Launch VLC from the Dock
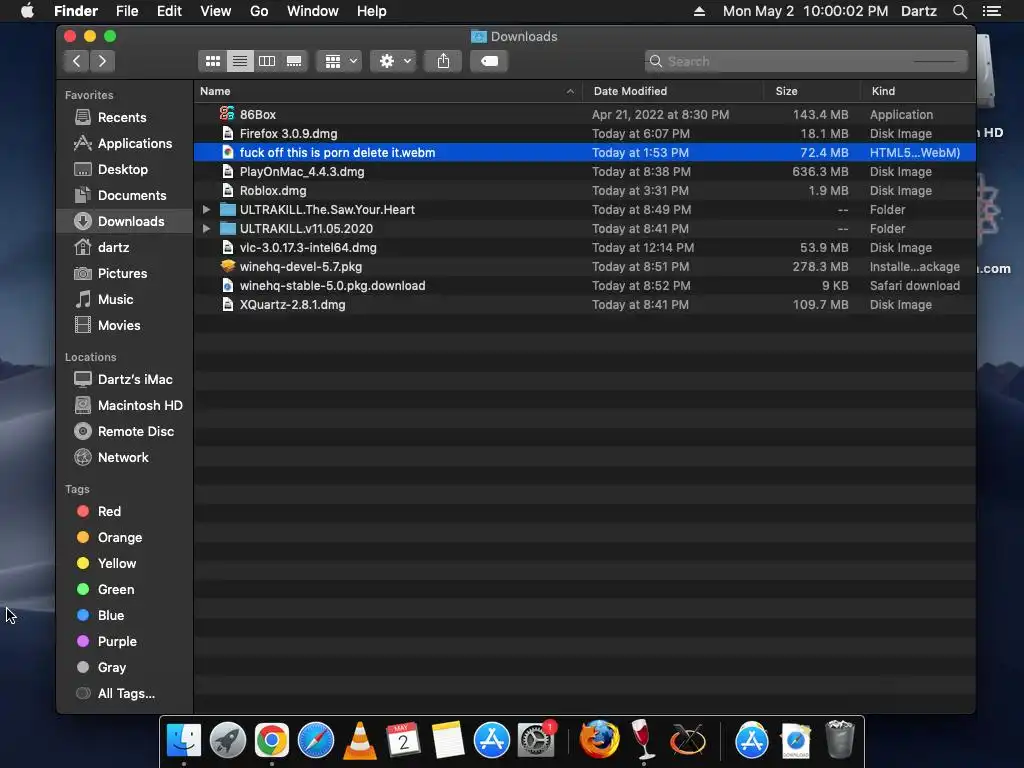1024x768 pixels. pyautogui.click(x=360, y=741)
